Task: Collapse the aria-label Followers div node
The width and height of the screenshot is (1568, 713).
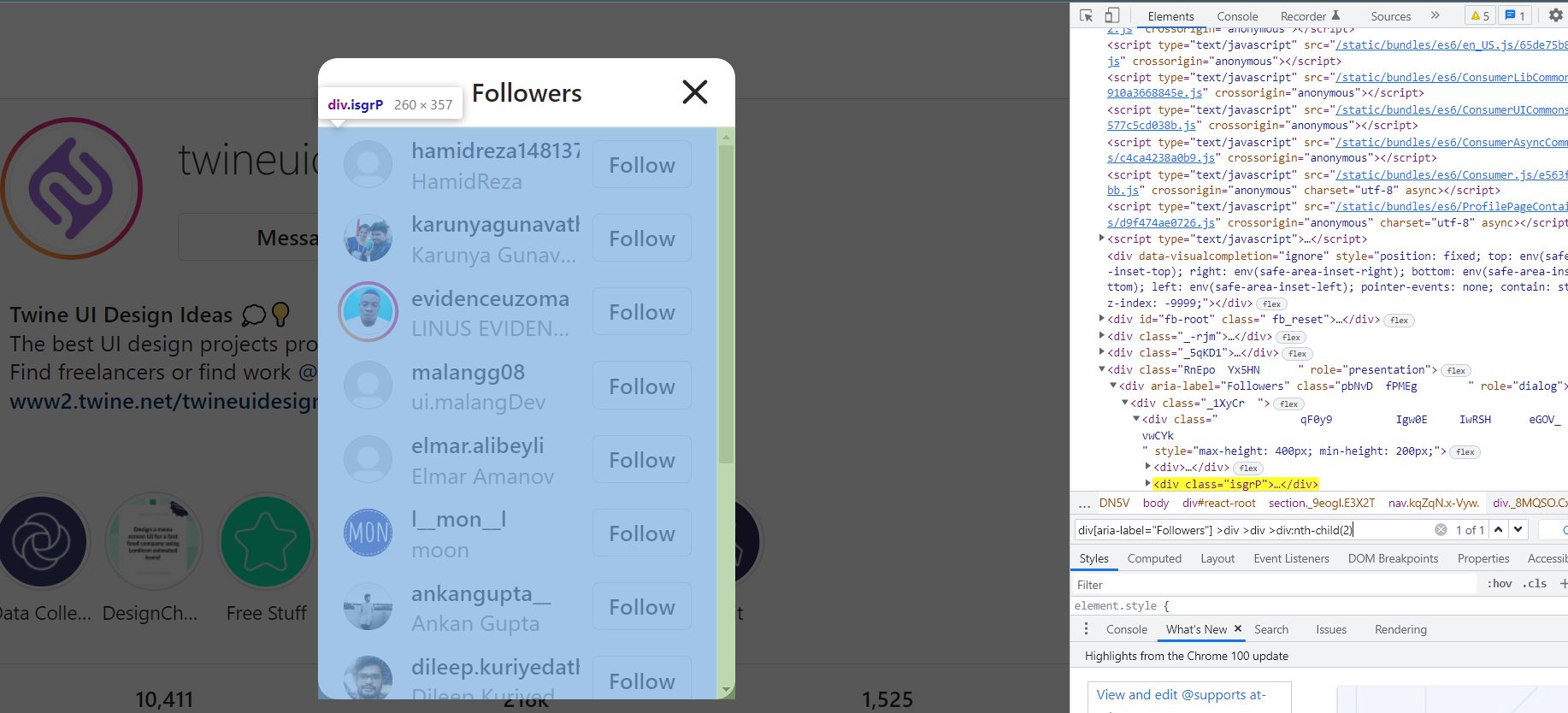Action: 1113,386
